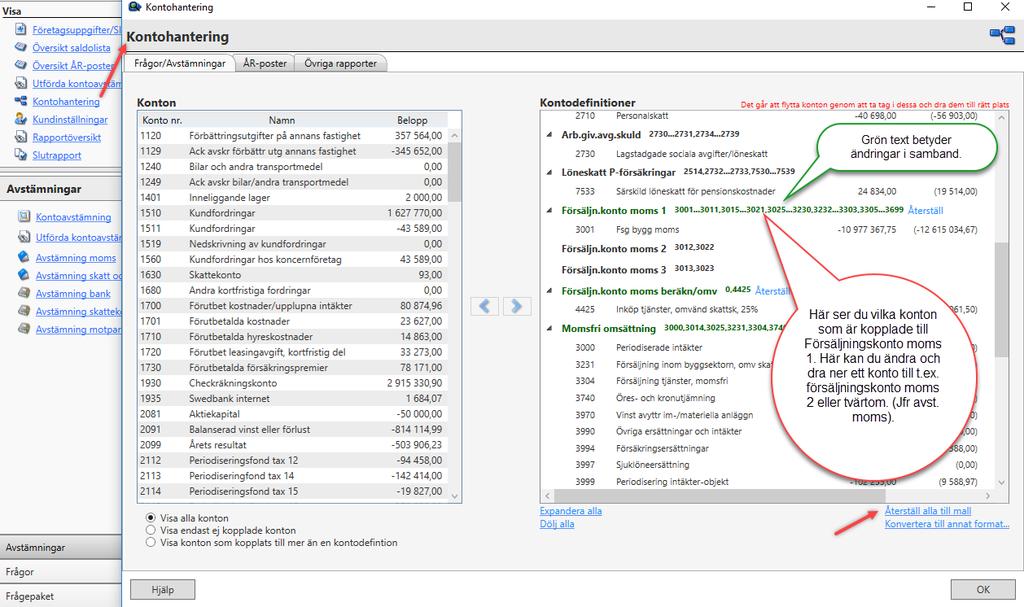
Task: Select account row 1510 Kundfordringar
Action: tap(293, 213)
